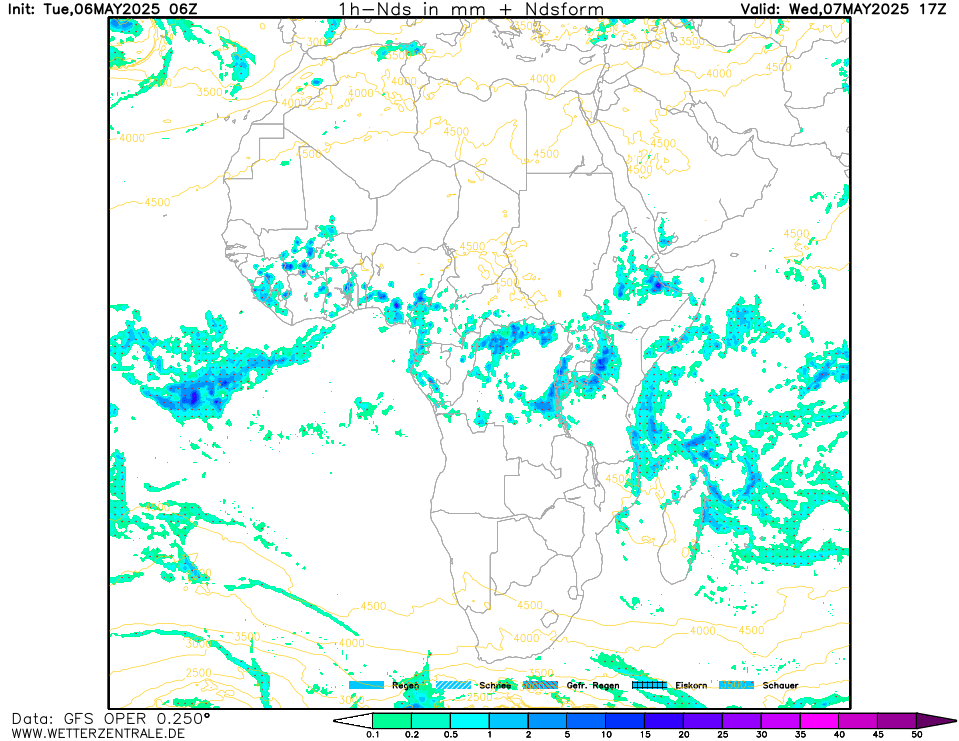Click the colorbar tick label 5
Viewport: 959px width, 741px height.
click(x=567, y=734)
